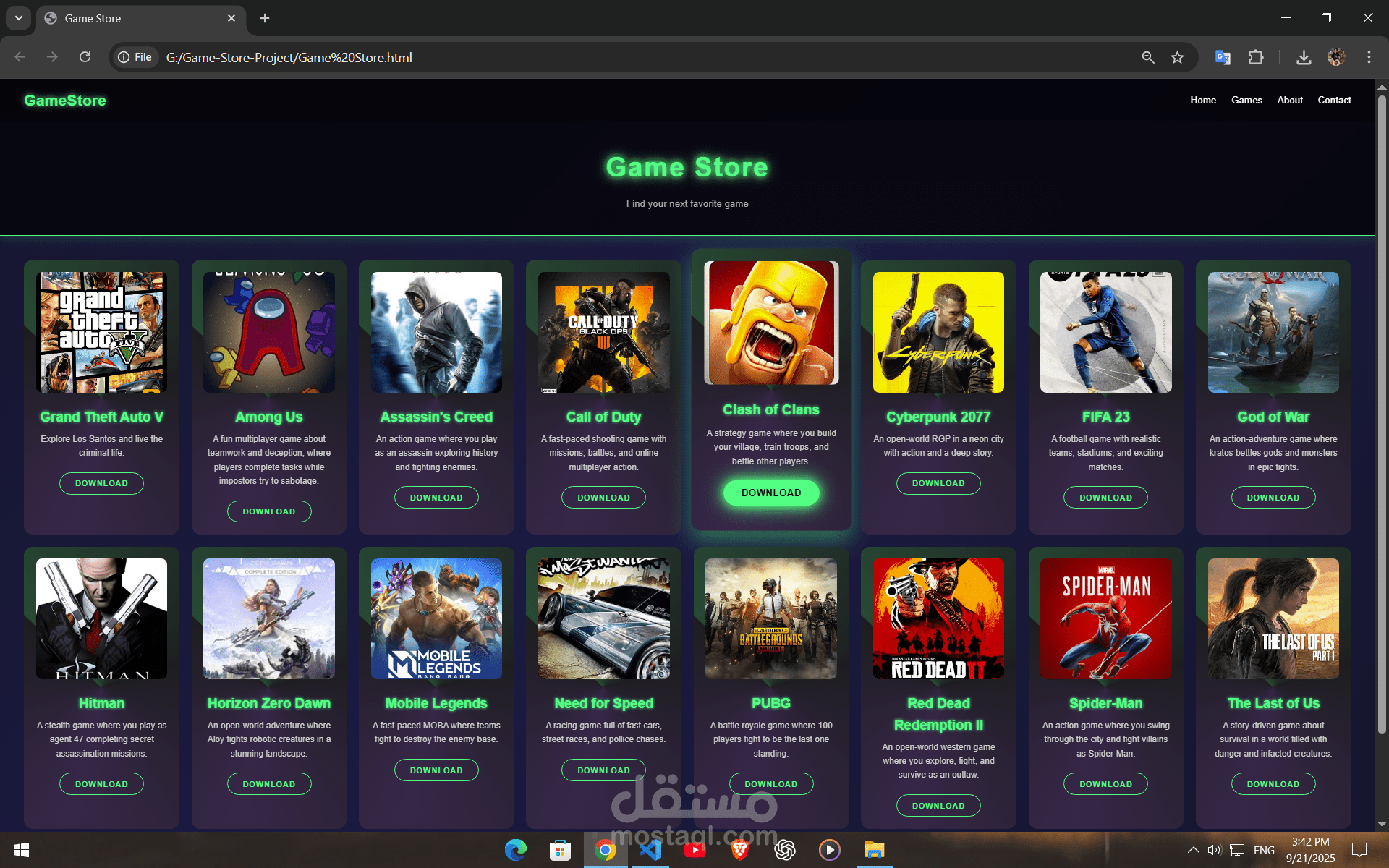Open the Chrome three-dot menu
1389x868 pixels.
(1369, 57)
